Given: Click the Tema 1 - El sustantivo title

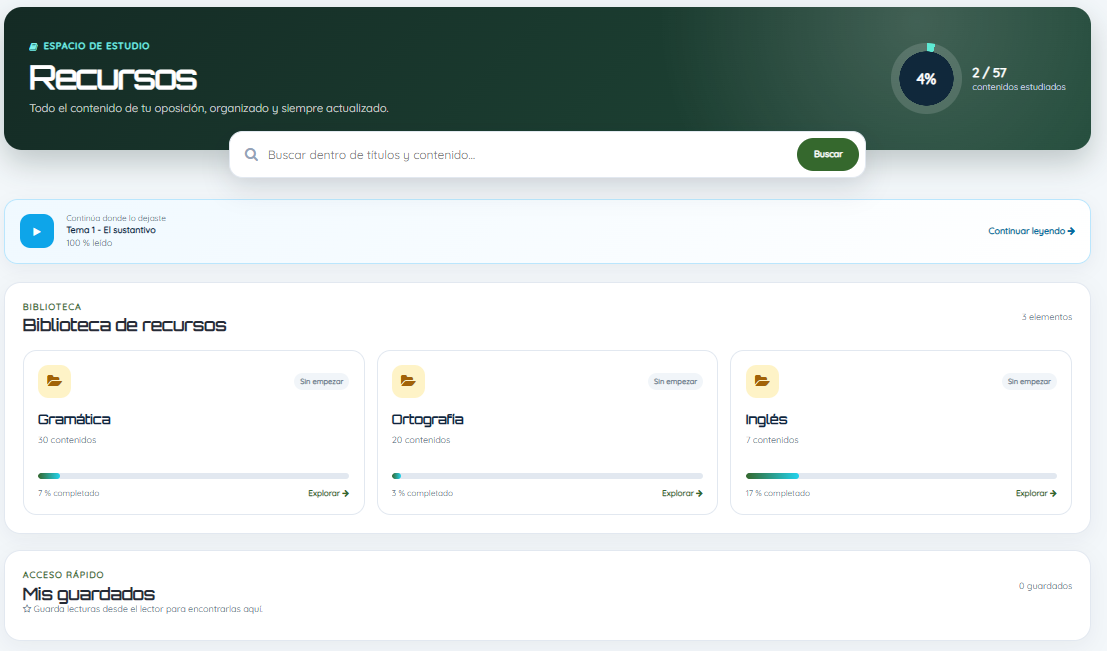Looking at the screenshot, I should [111, 230].
